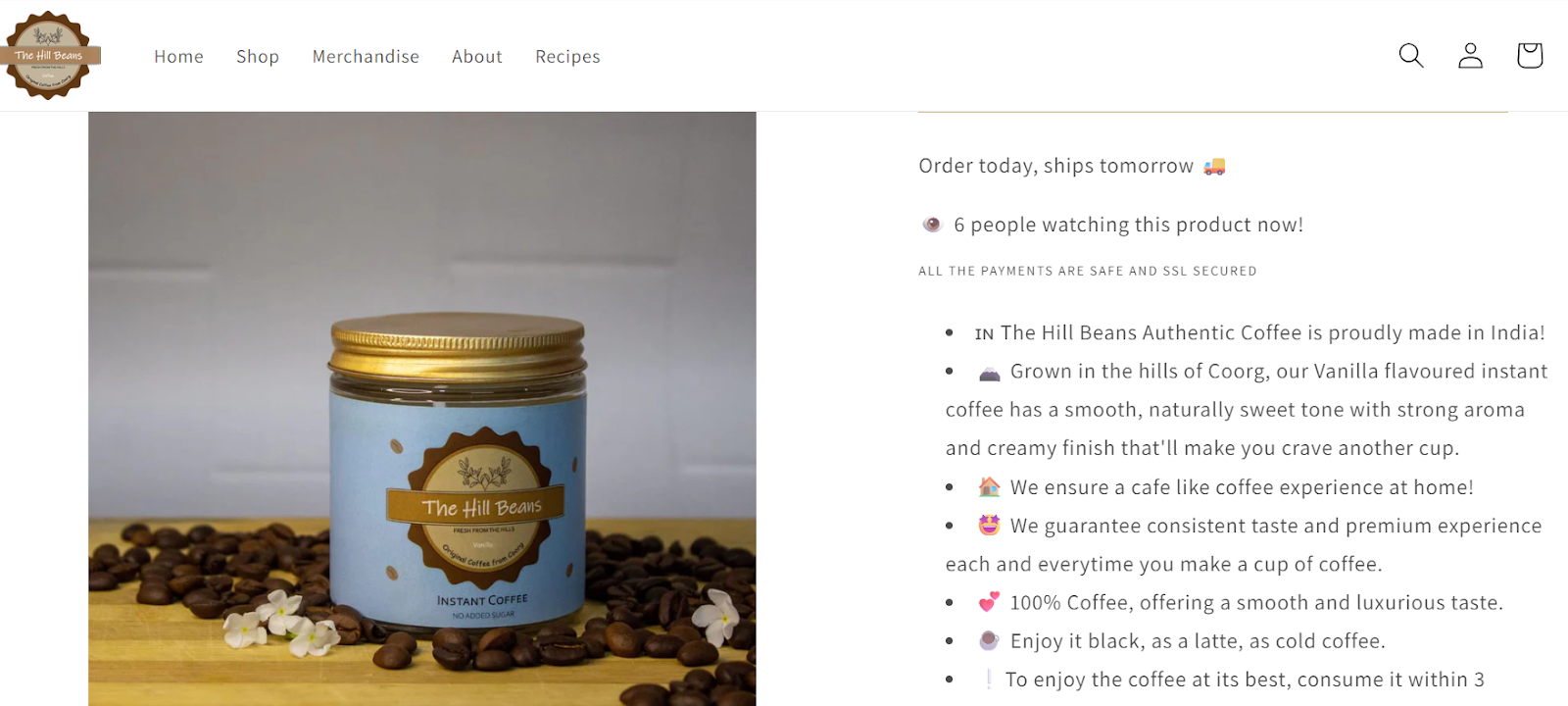Click the delivery truck emoji icon
This screenshot has width=1568, height=706.
[1214, 166]
